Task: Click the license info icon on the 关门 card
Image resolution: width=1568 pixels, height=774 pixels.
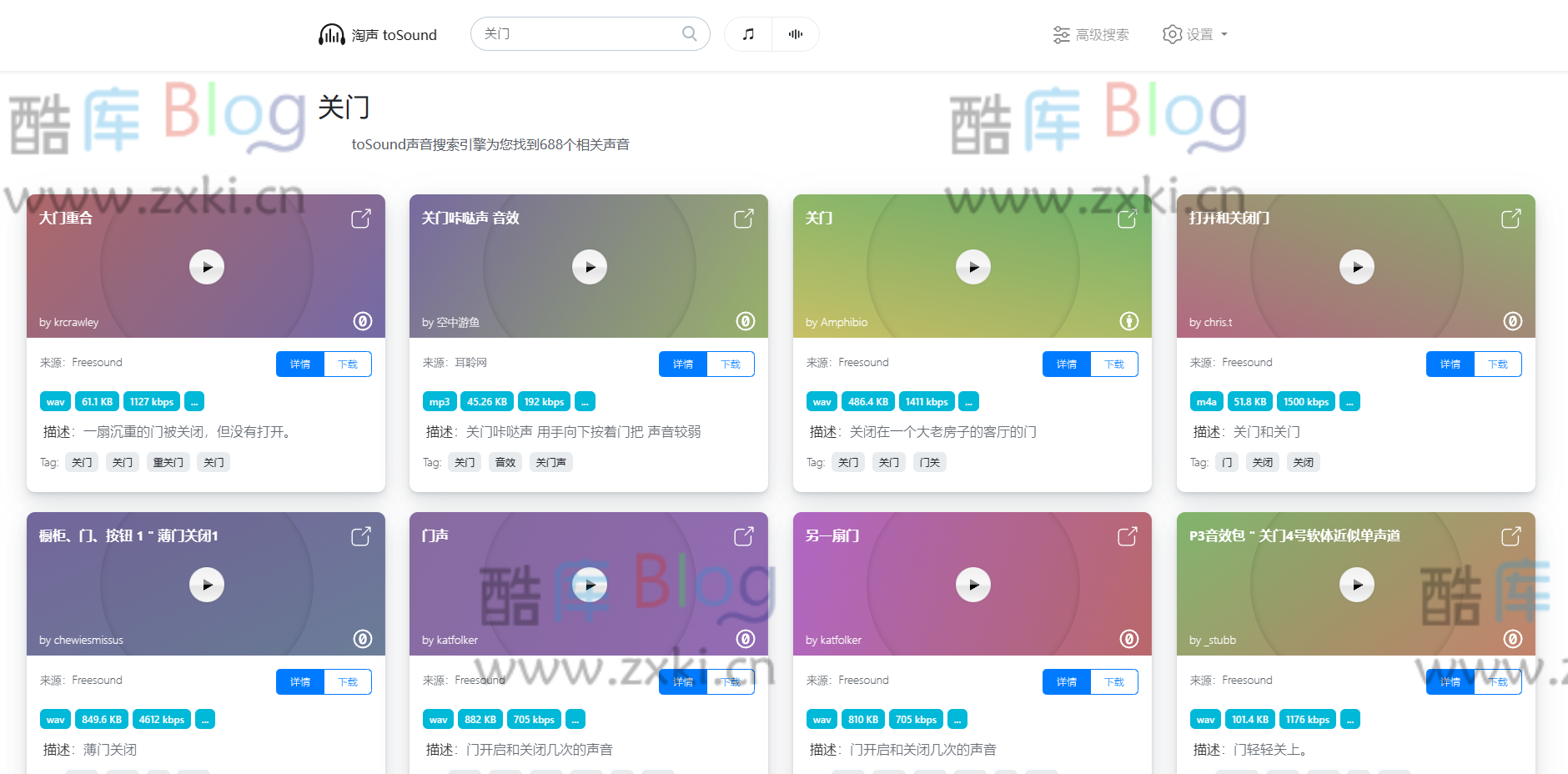Action: [x=1128, y=320]
